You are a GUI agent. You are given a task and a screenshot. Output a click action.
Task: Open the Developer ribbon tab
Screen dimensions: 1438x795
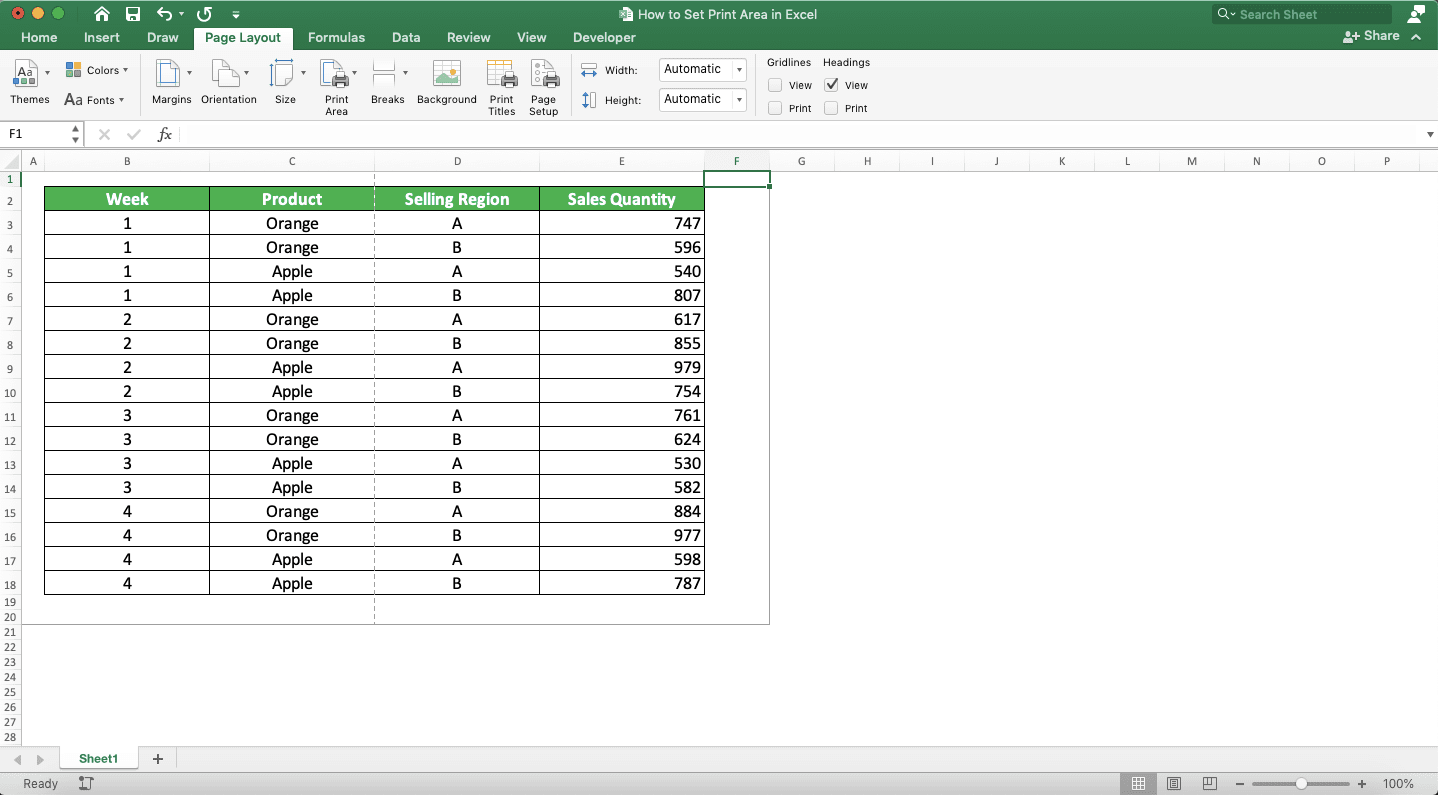click(603, 37)
